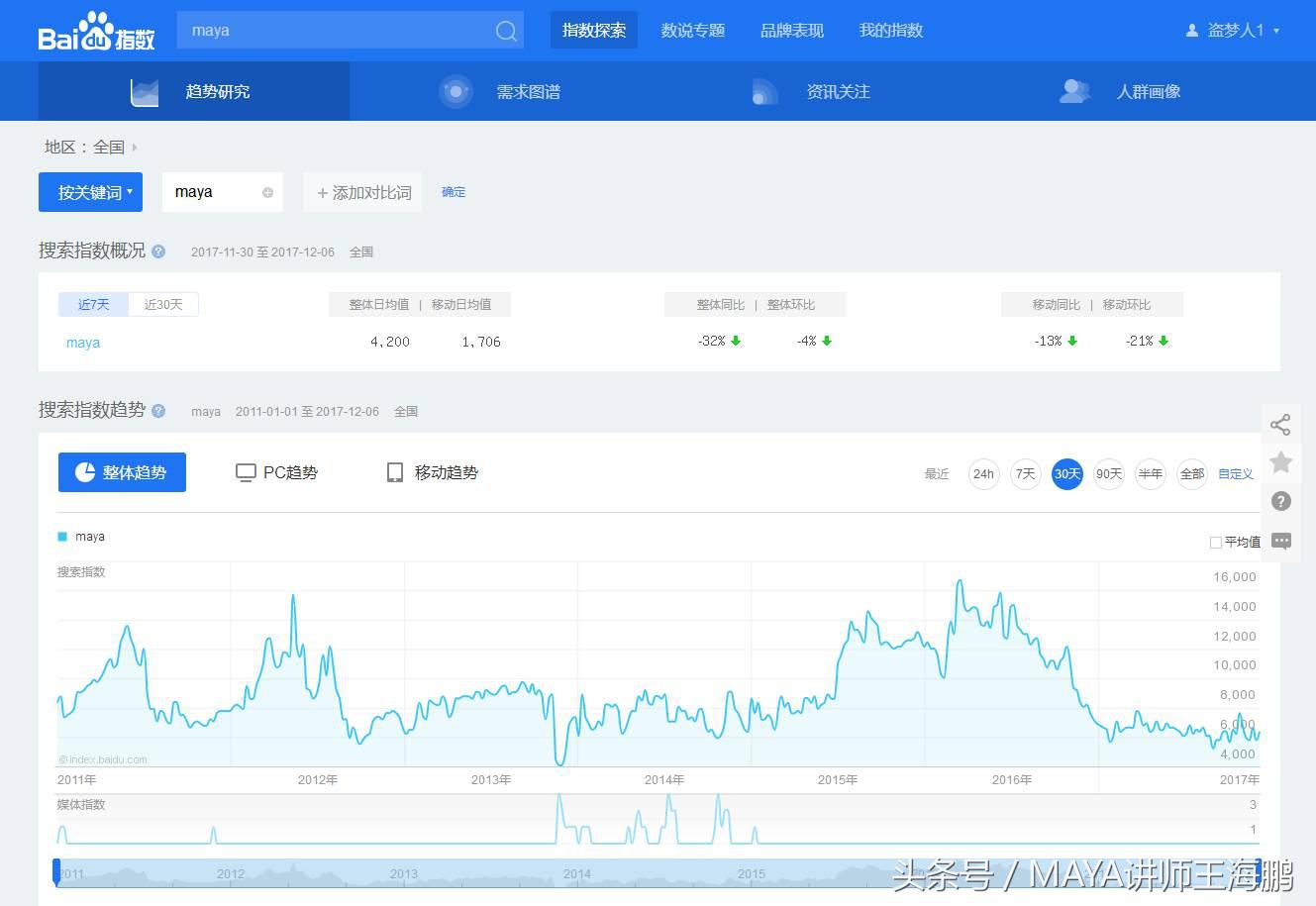
Task: Click the search magnifier icon
Action: pos(505,31)
